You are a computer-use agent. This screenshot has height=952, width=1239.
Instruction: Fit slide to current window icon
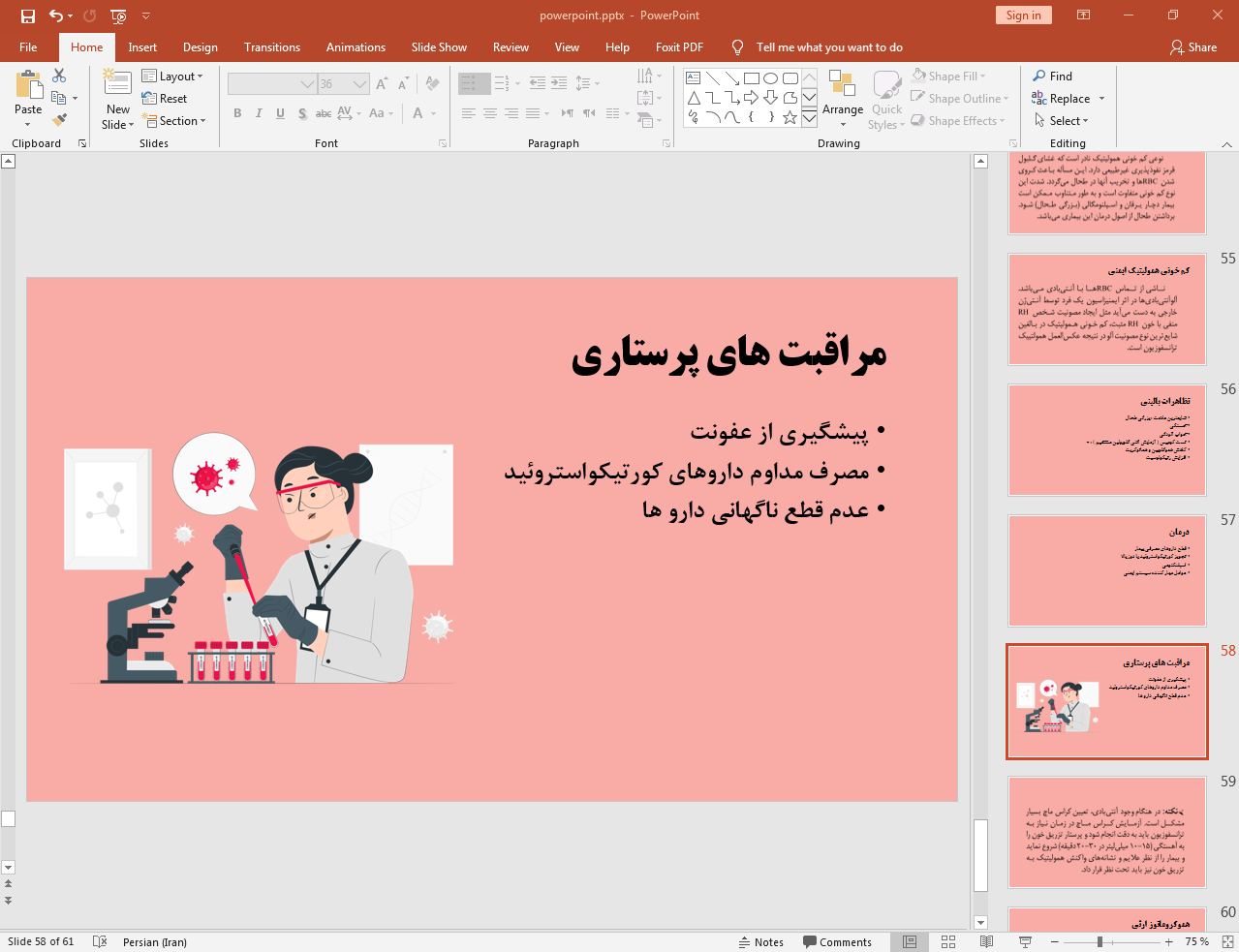coord(1226,942)
